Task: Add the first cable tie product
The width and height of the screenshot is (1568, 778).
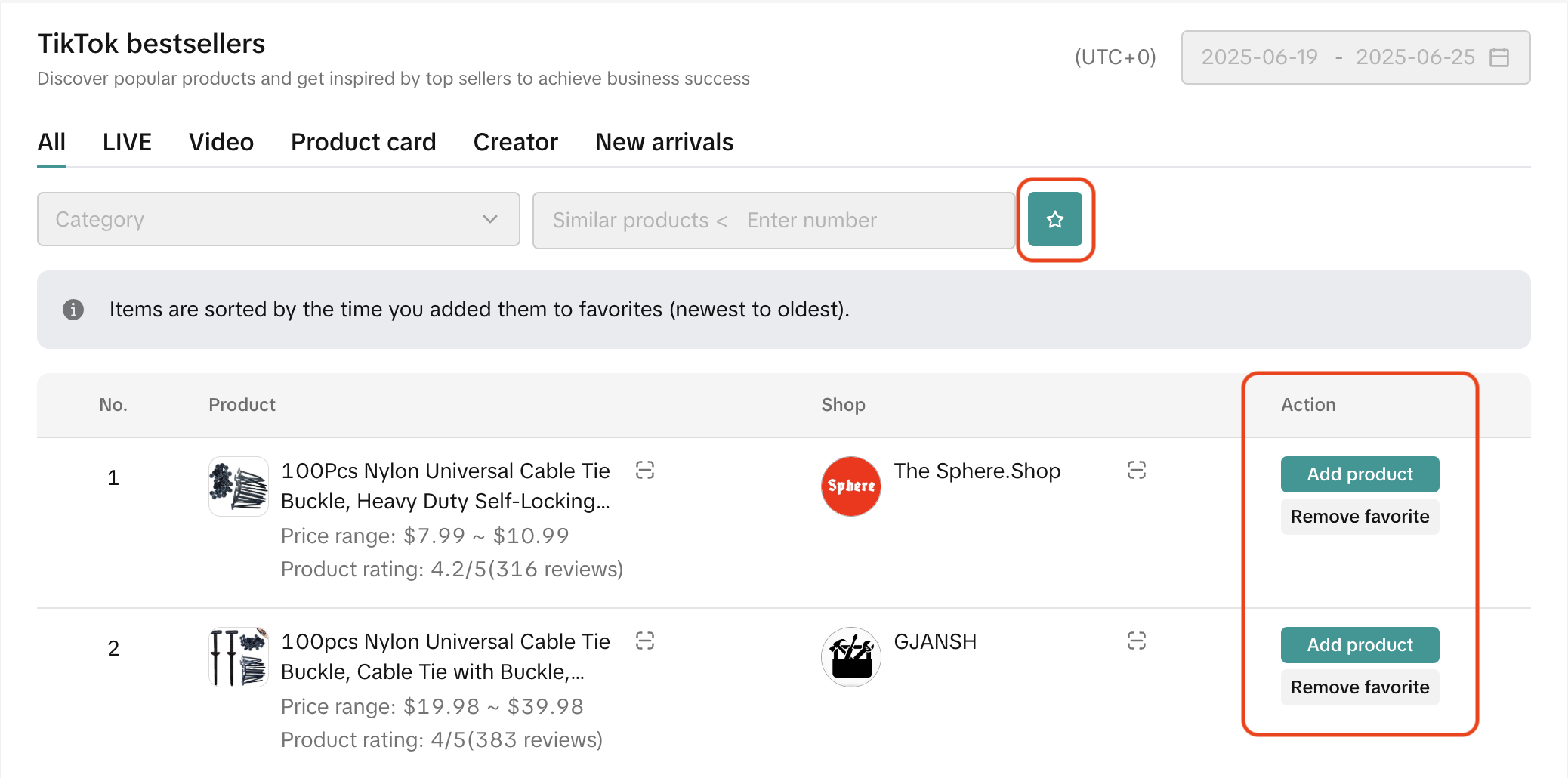Action: tap(1360, 474)
